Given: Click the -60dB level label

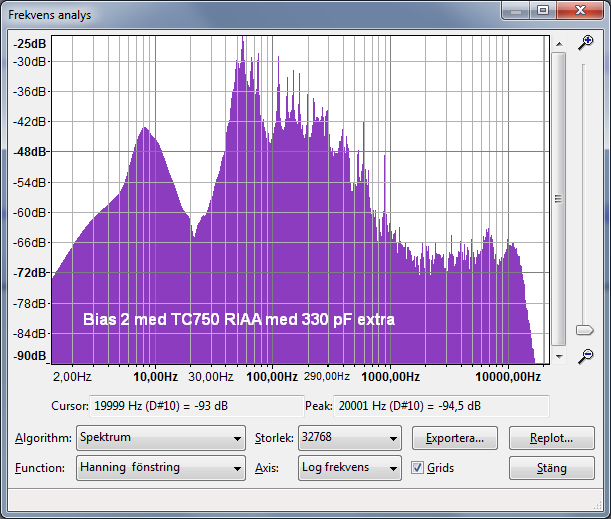Looking at the screenshot, I should pos(30,212).
